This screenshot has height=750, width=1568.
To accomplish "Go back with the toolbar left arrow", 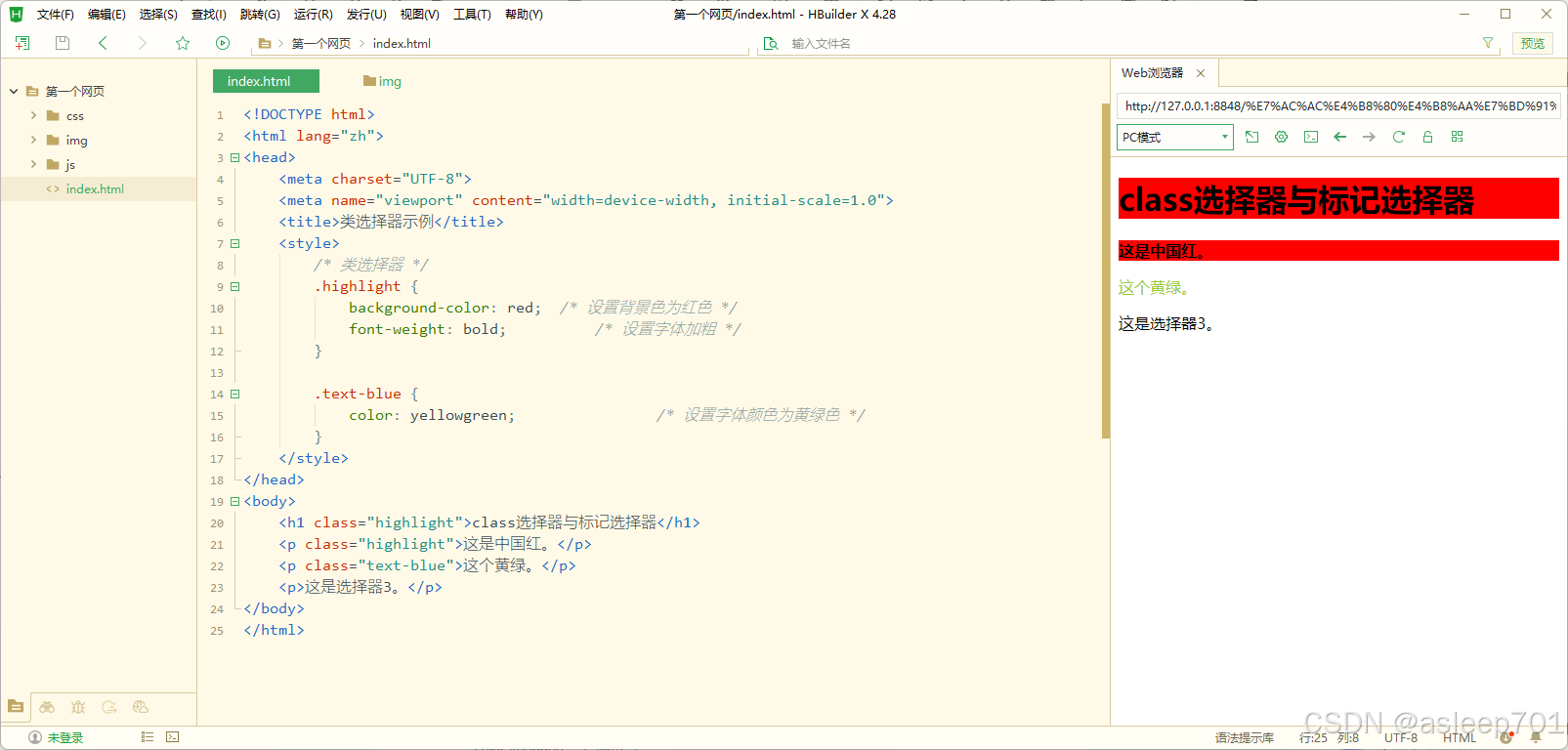I will coord(103,43).
